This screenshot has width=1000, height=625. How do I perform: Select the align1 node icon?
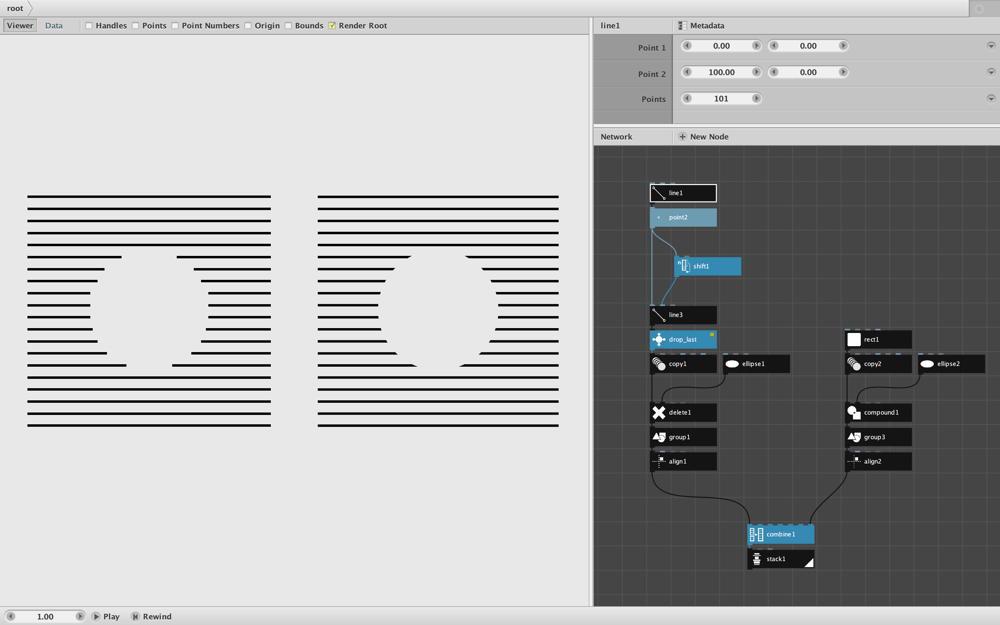point(659,461)
